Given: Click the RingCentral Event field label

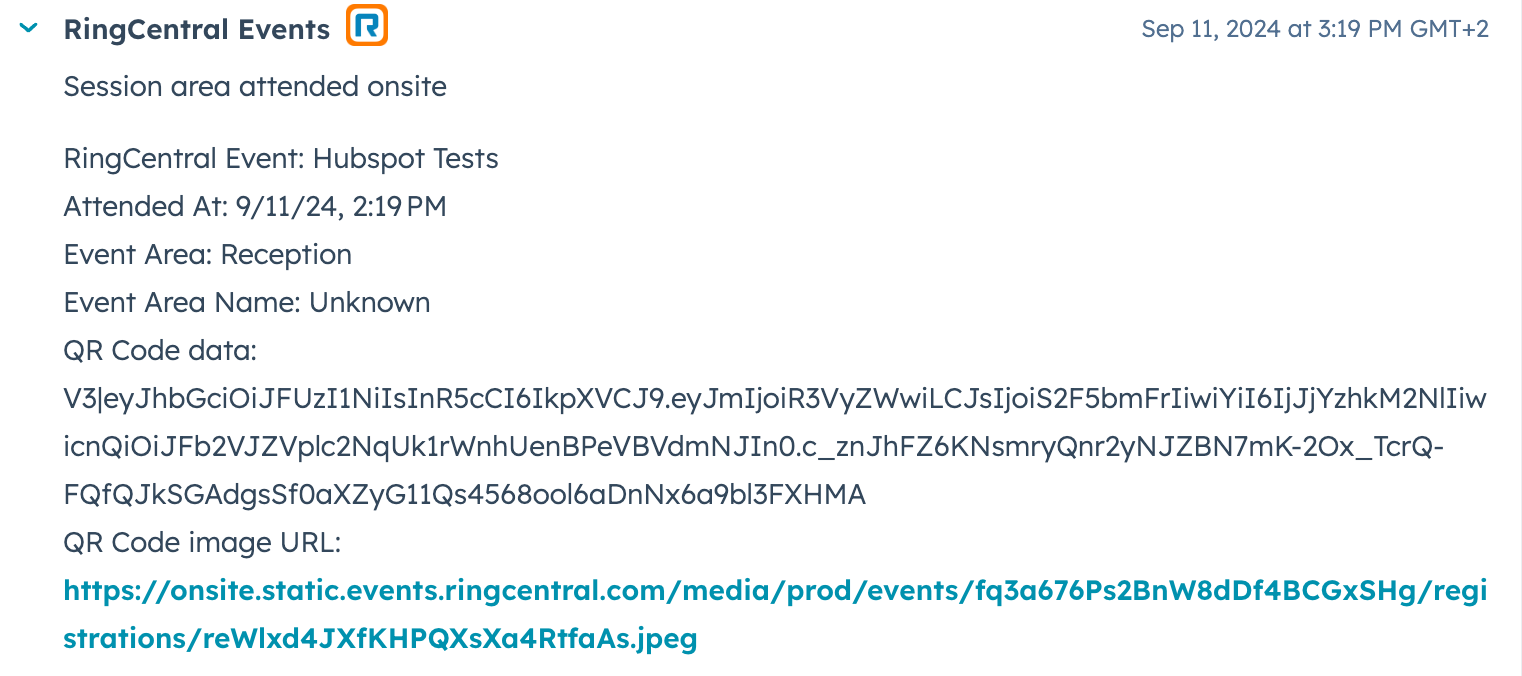Looking at the screenshot, I should pyautogui.click(x=184, y=159).
